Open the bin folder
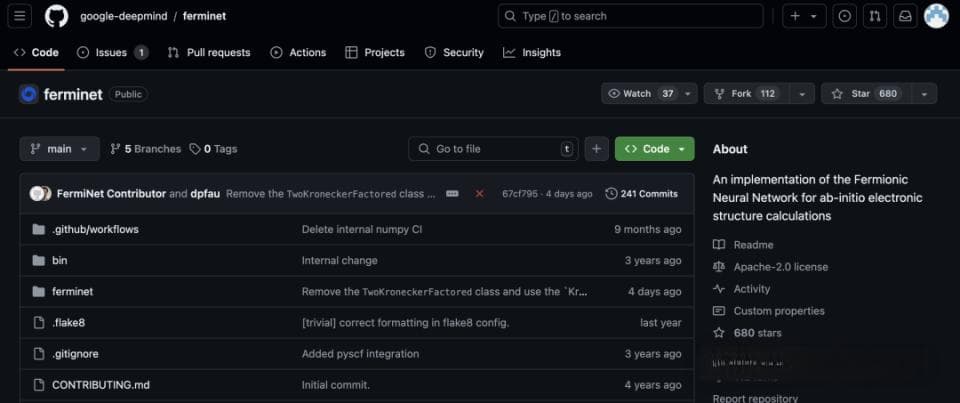Viewport: 960px width, 403px height. (60, 260)
